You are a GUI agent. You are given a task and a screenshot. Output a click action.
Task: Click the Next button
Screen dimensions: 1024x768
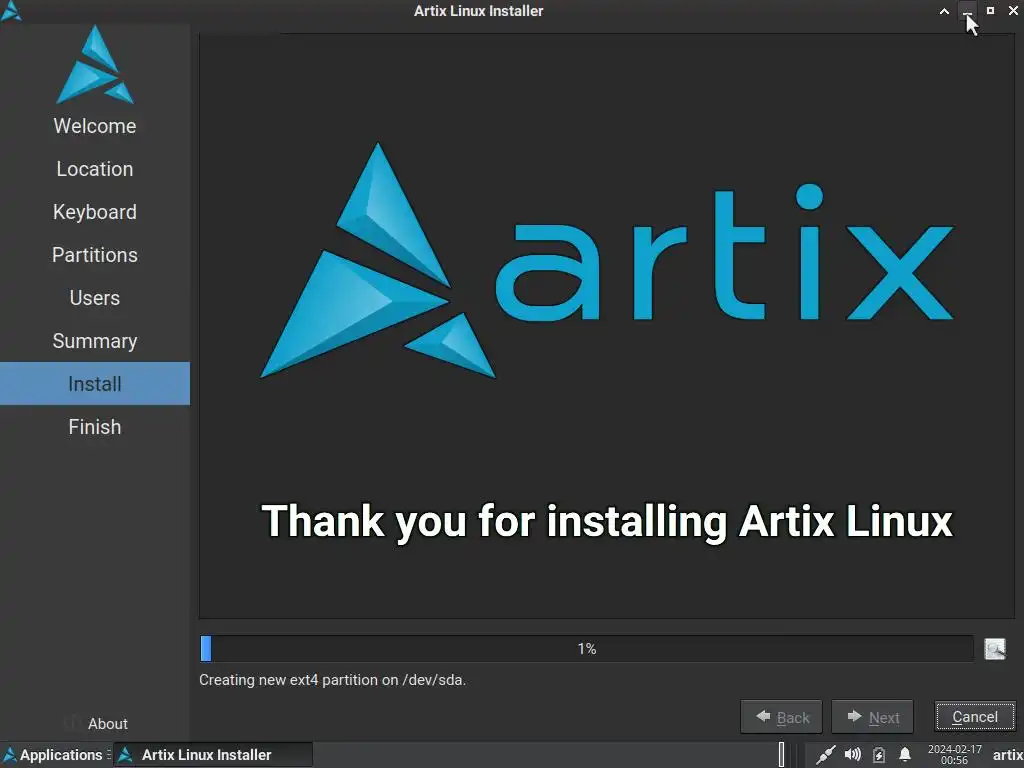(872, 717)
